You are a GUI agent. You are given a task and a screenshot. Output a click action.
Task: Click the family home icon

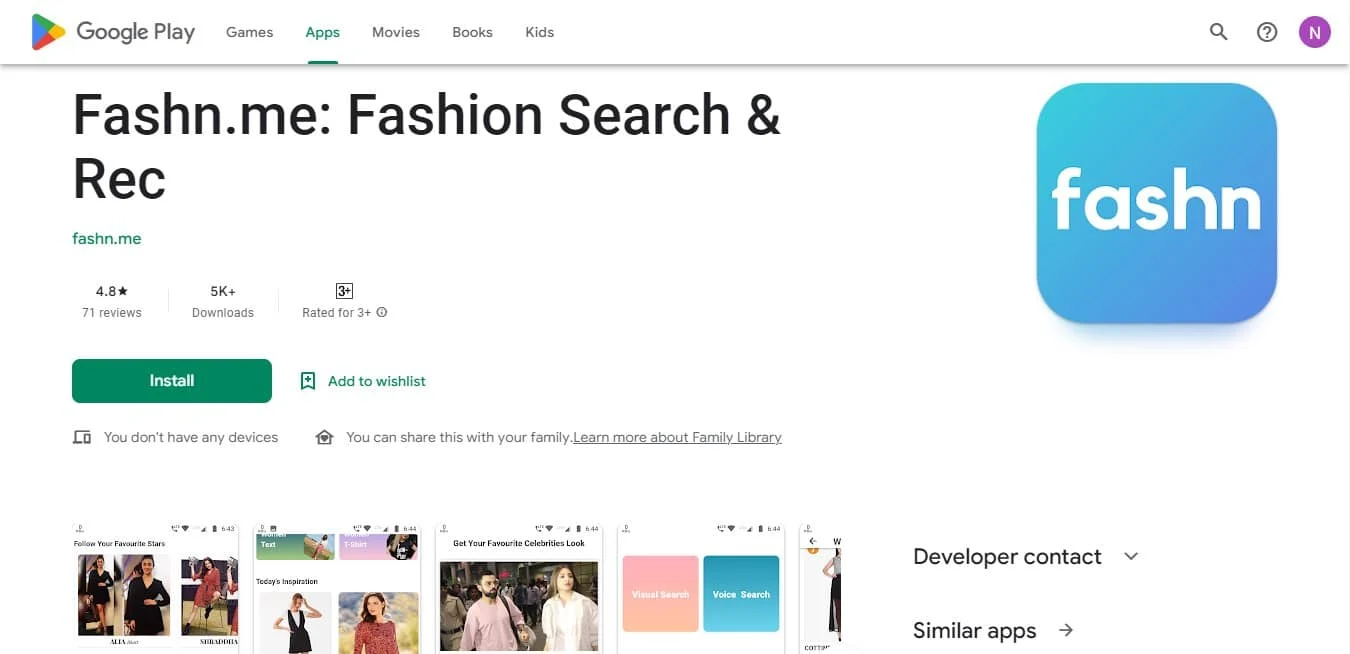324,437
